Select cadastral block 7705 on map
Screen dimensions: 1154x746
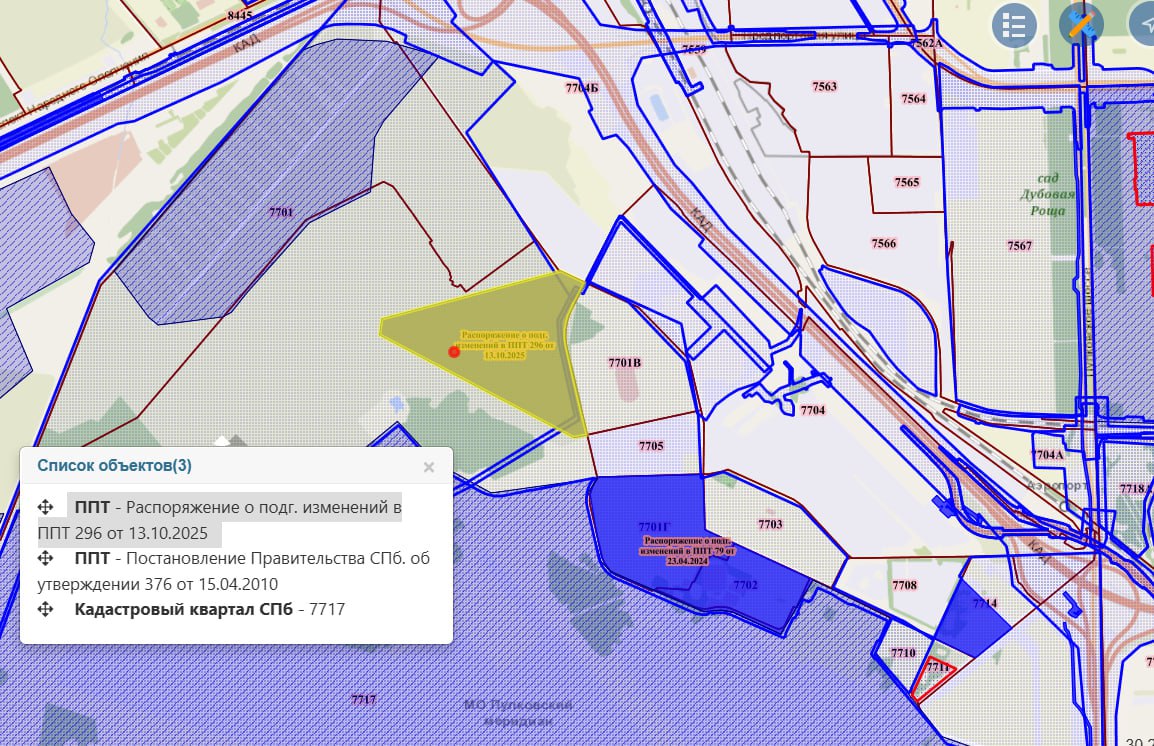click(x=650, y=446)
